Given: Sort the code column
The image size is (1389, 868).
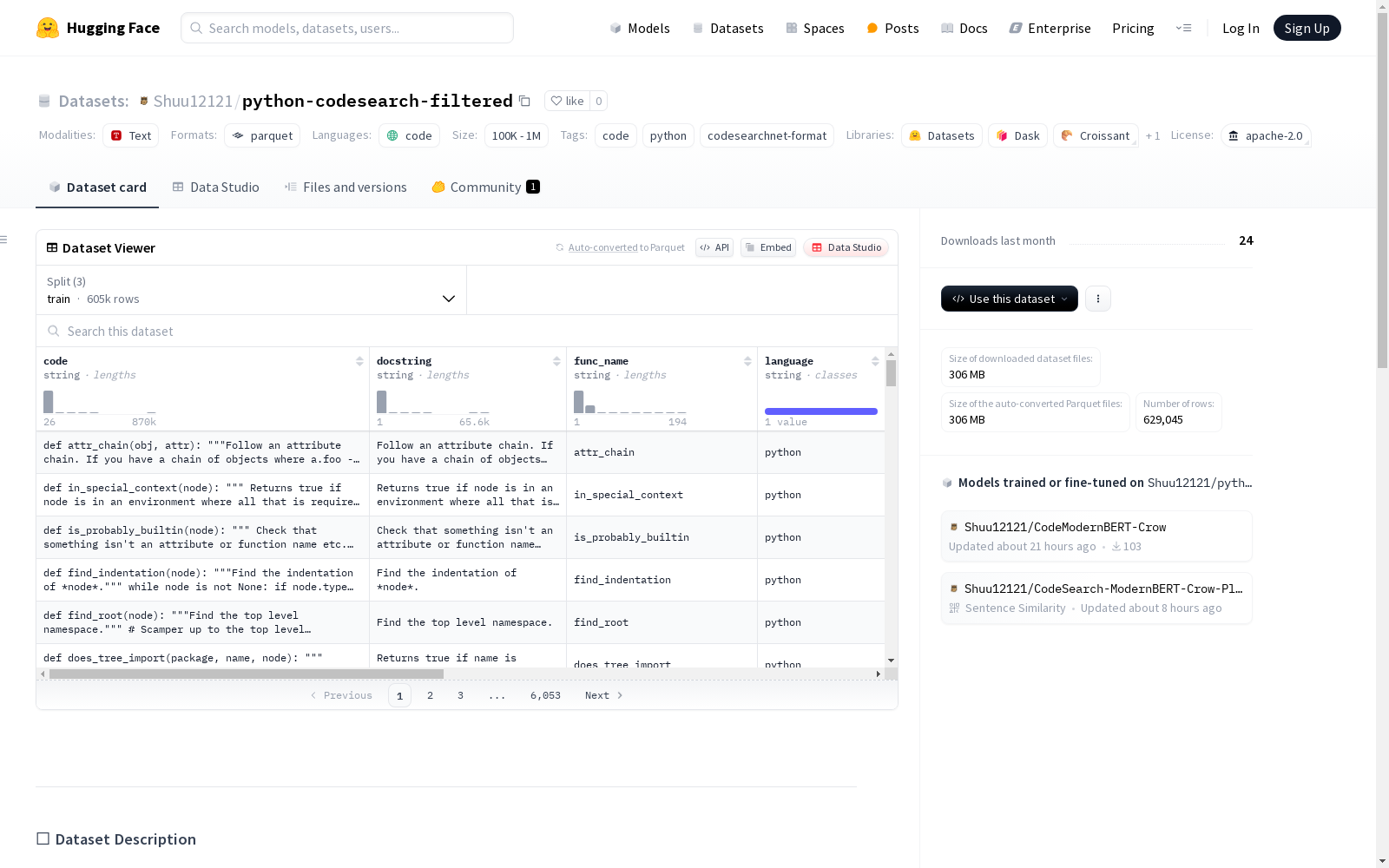Looking at the screenshot, I should click(x=359, y=361).
